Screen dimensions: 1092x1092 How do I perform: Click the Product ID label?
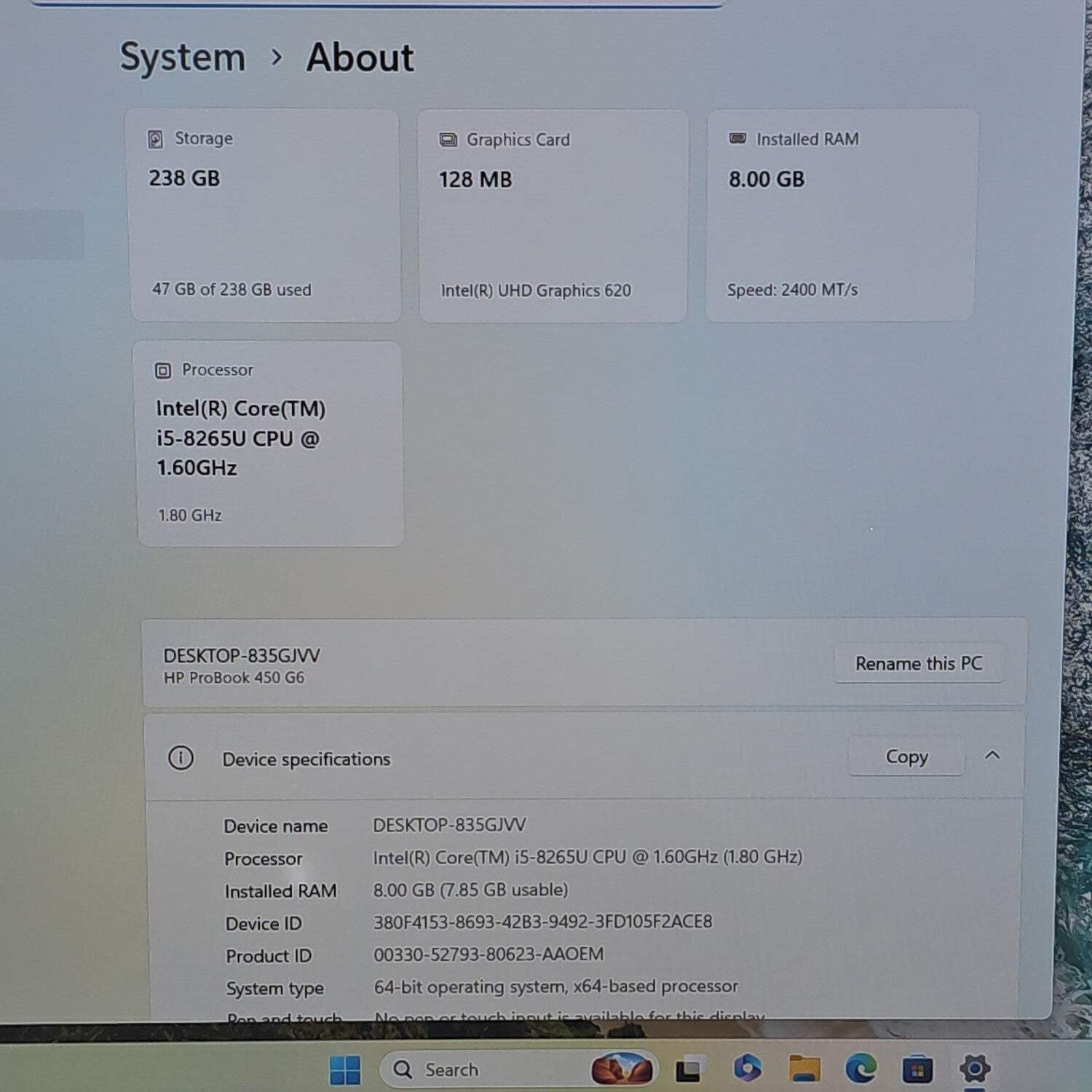[269, 956]
